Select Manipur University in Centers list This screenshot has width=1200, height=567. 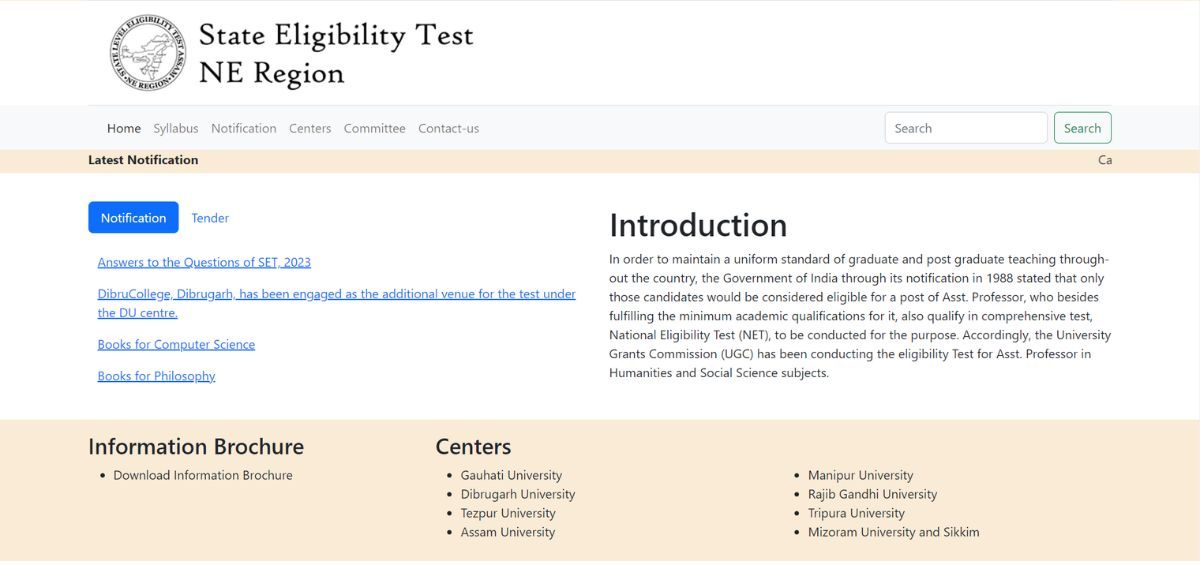[860, 475]
